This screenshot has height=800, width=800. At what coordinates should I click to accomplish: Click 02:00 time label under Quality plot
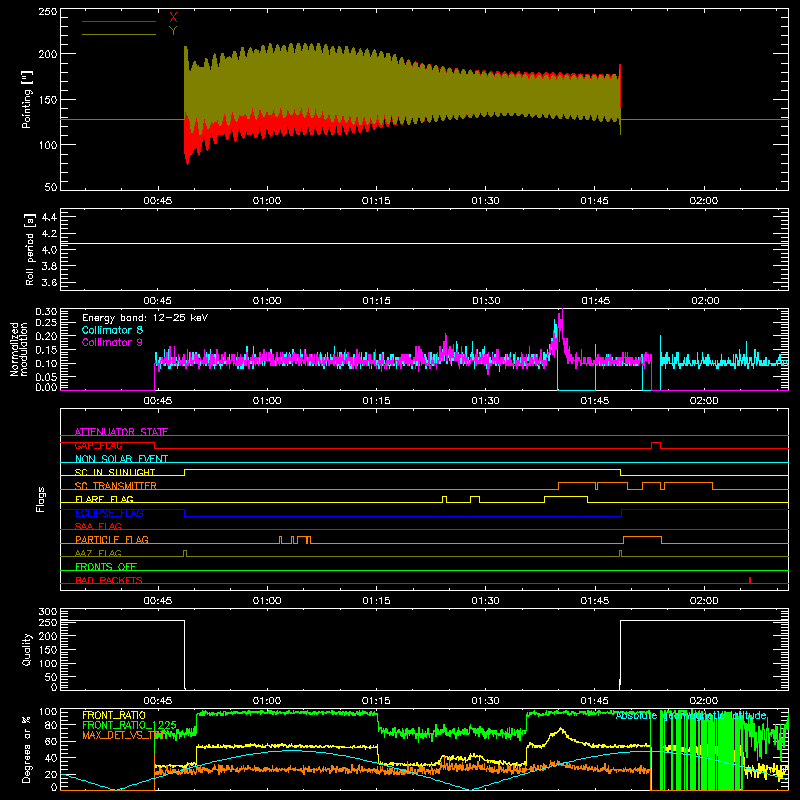704,701
